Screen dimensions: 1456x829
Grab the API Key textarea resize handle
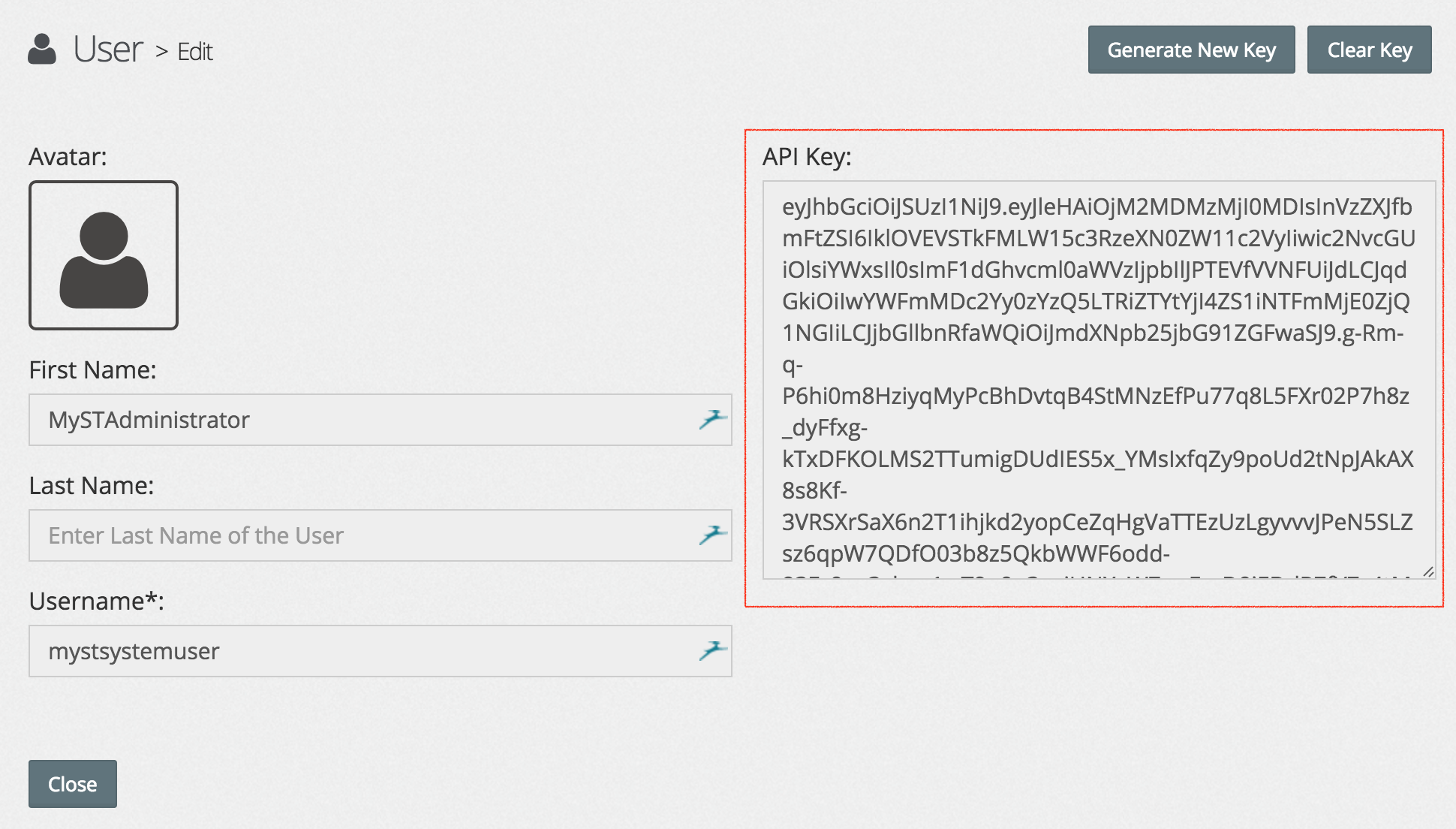pyautogui.click(x=1427, y=572)
